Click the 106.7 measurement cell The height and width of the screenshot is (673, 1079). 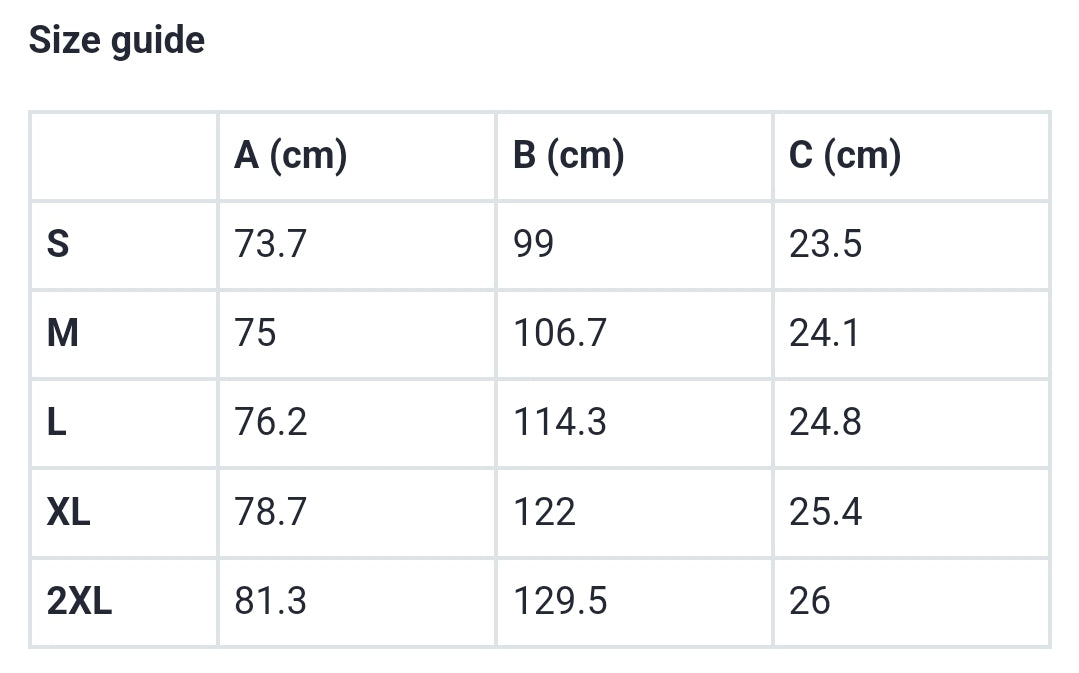(x=560, y=333)
